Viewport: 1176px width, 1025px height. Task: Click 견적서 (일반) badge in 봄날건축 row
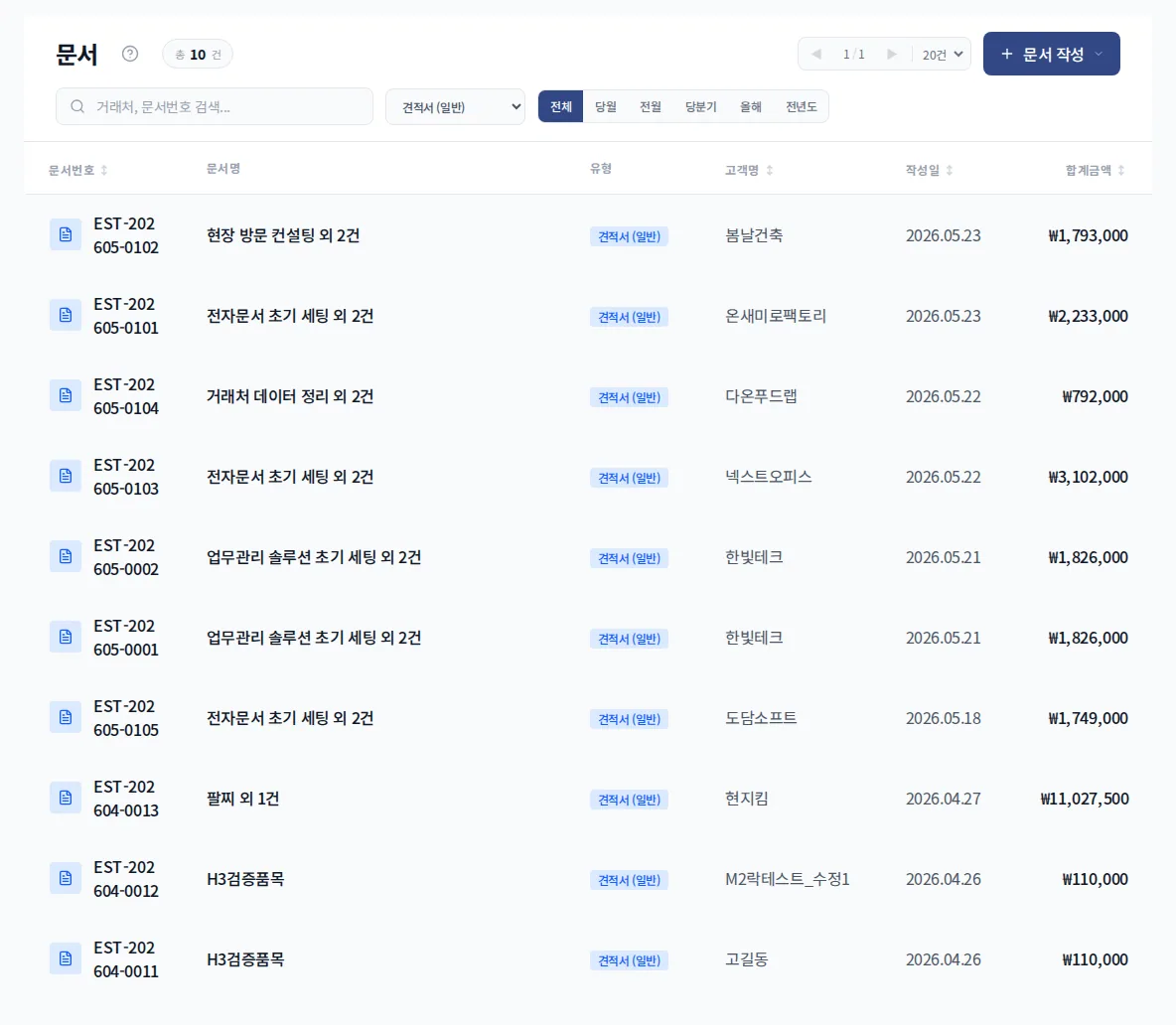(x=629, y=236)
